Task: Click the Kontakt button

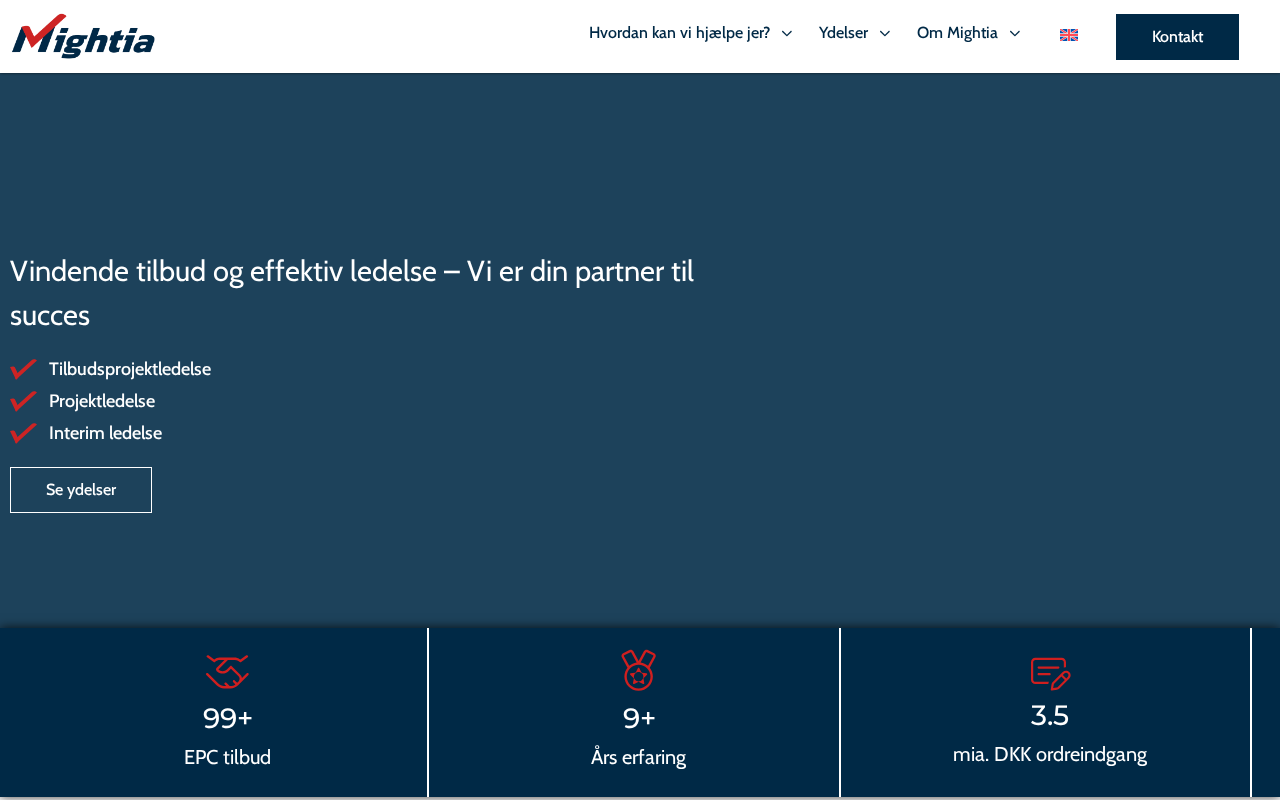Action: click(1177, 37)
